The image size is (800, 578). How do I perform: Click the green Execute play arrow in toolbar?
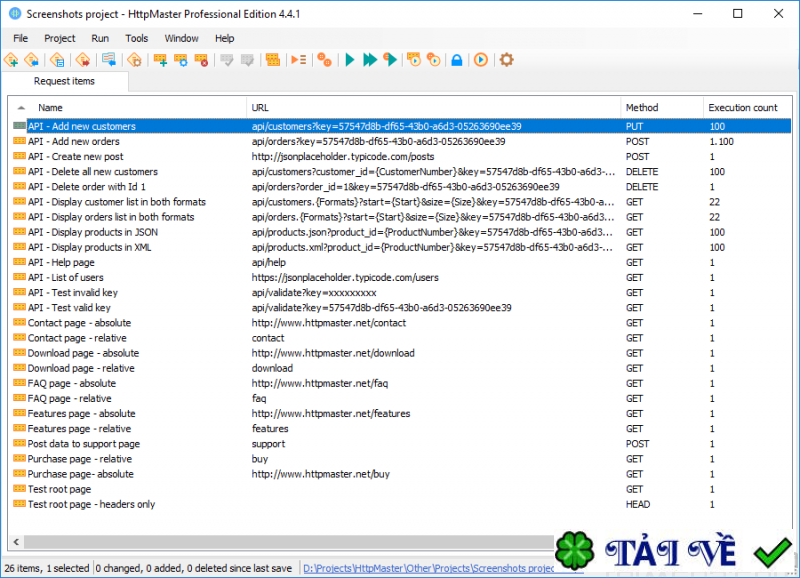click(x=350, y=60)
